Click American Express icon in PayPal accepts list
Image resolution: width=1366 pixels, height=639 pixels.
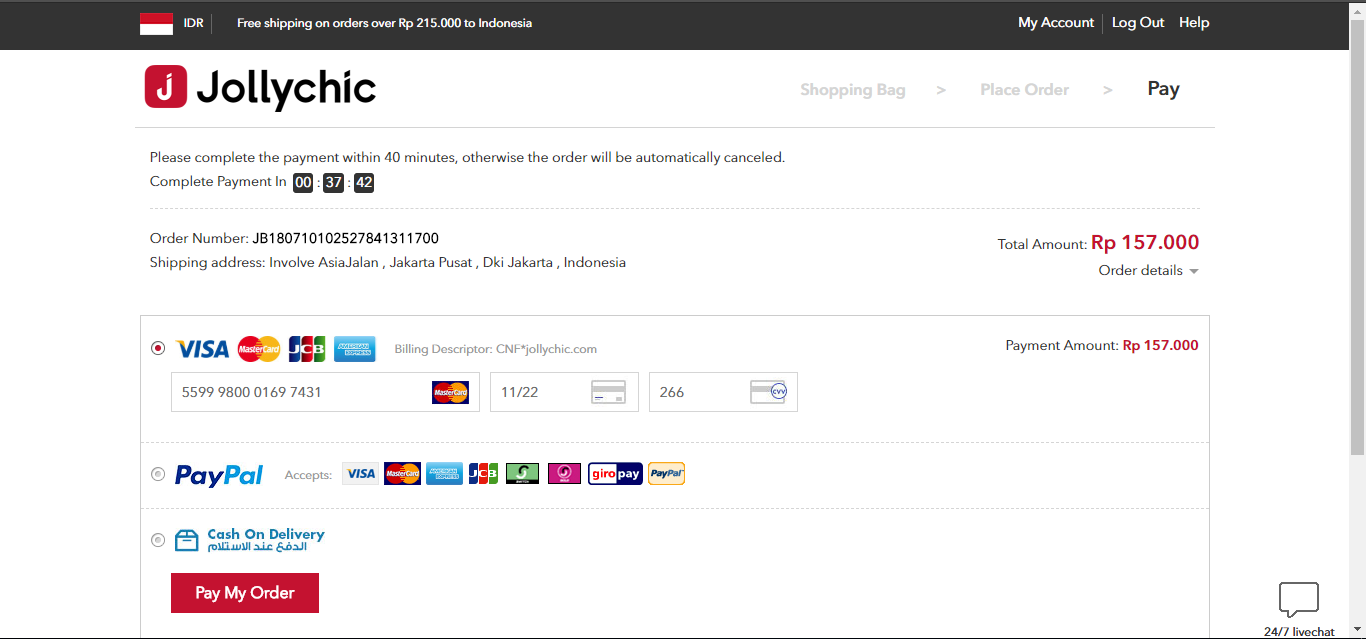pos(444,474)
